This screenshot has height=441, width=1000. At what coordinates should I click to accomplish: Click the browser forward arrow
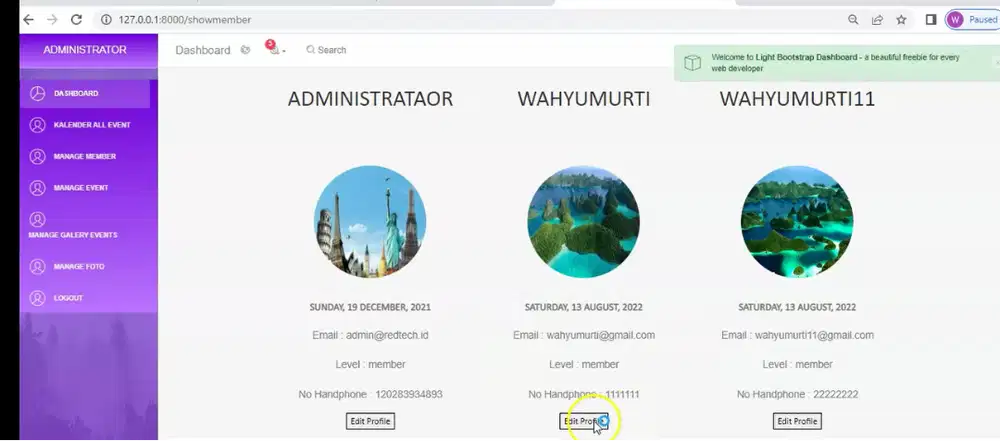tap(52, 20)
